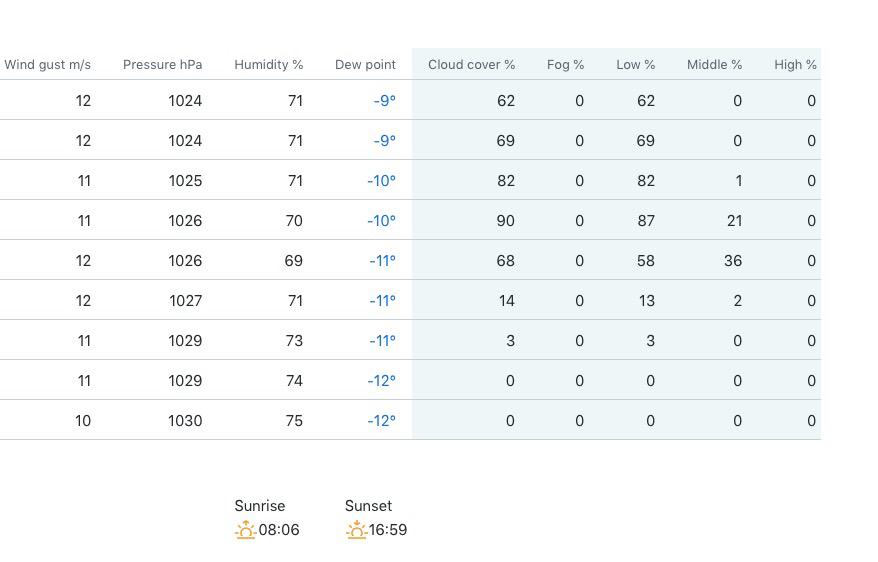This screenshot has height=562, width=878.
Task: Click the Sunset label
Action: coord(368,506)
